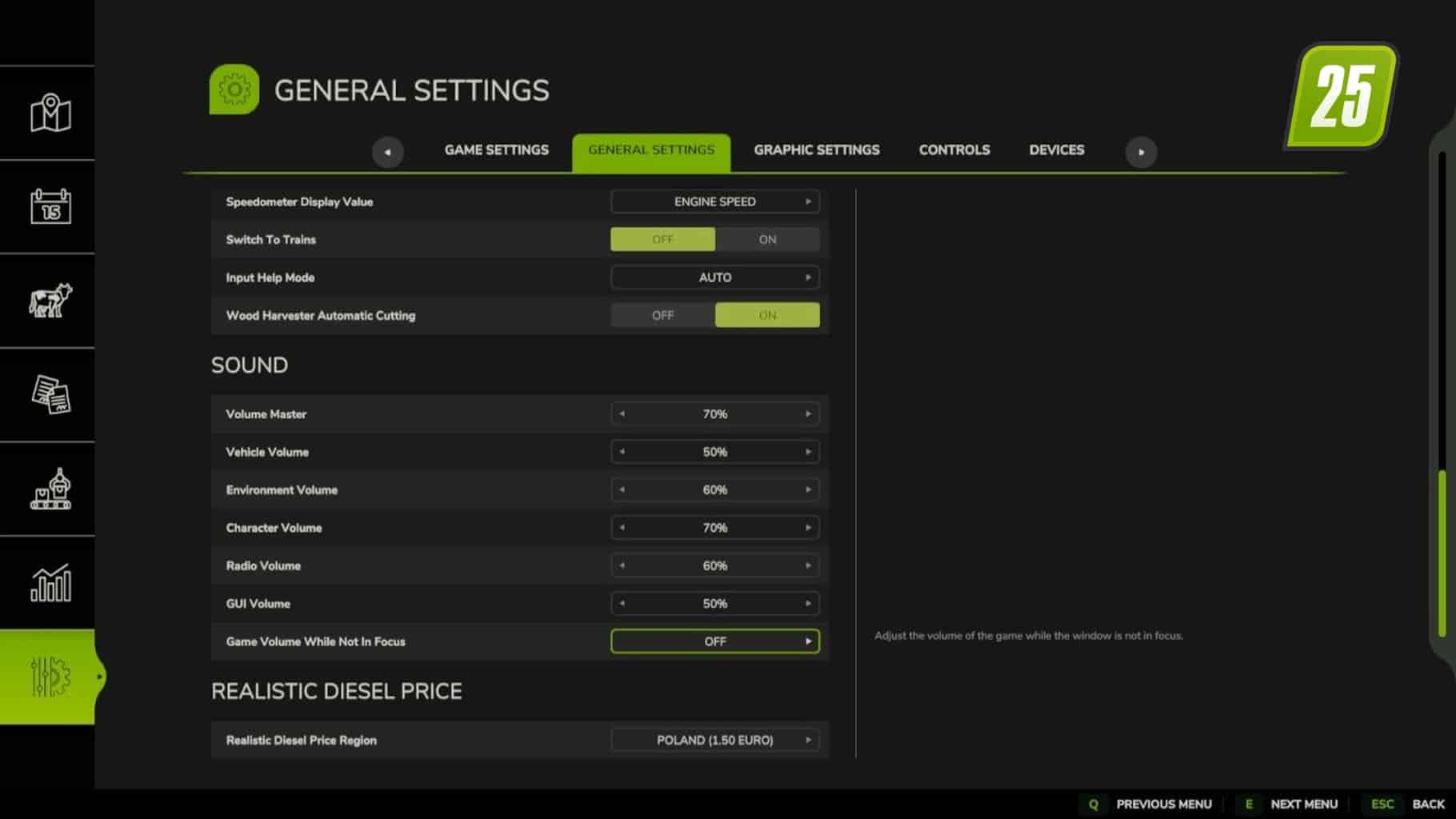Viewport: 1456px width, 819px height.
Task: Select the settings sliders icon in sidebar
Action: coord(50,677)
